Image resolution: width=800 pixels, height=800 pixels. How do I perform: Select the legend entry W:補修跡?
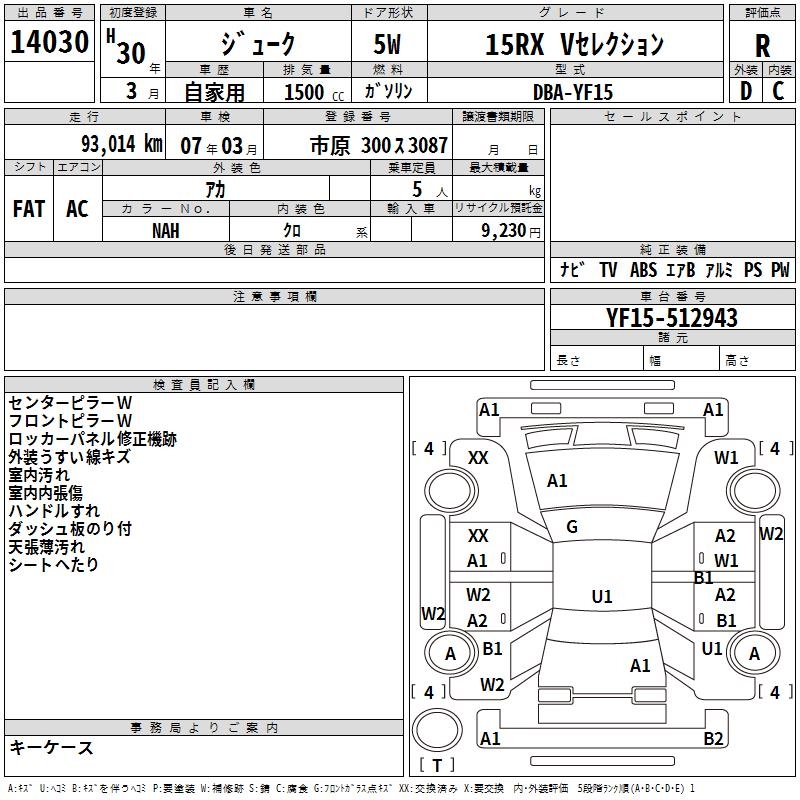point(222,789)
